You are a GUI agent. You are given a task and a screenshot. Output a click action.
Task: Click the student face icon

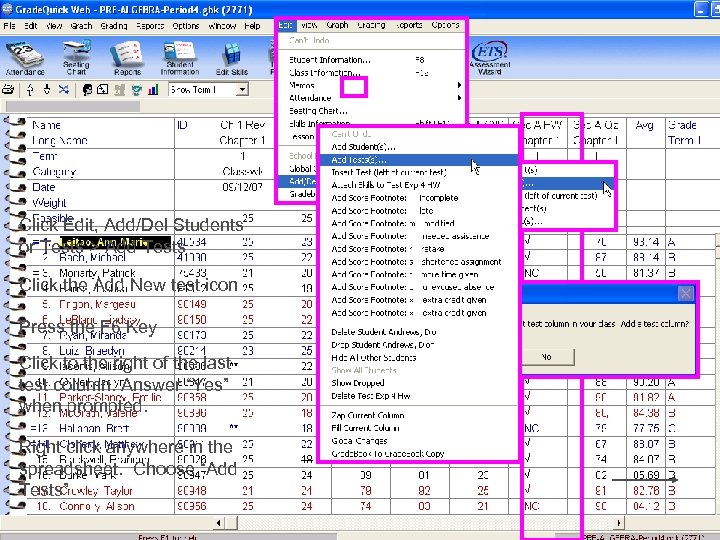(87, 90)
